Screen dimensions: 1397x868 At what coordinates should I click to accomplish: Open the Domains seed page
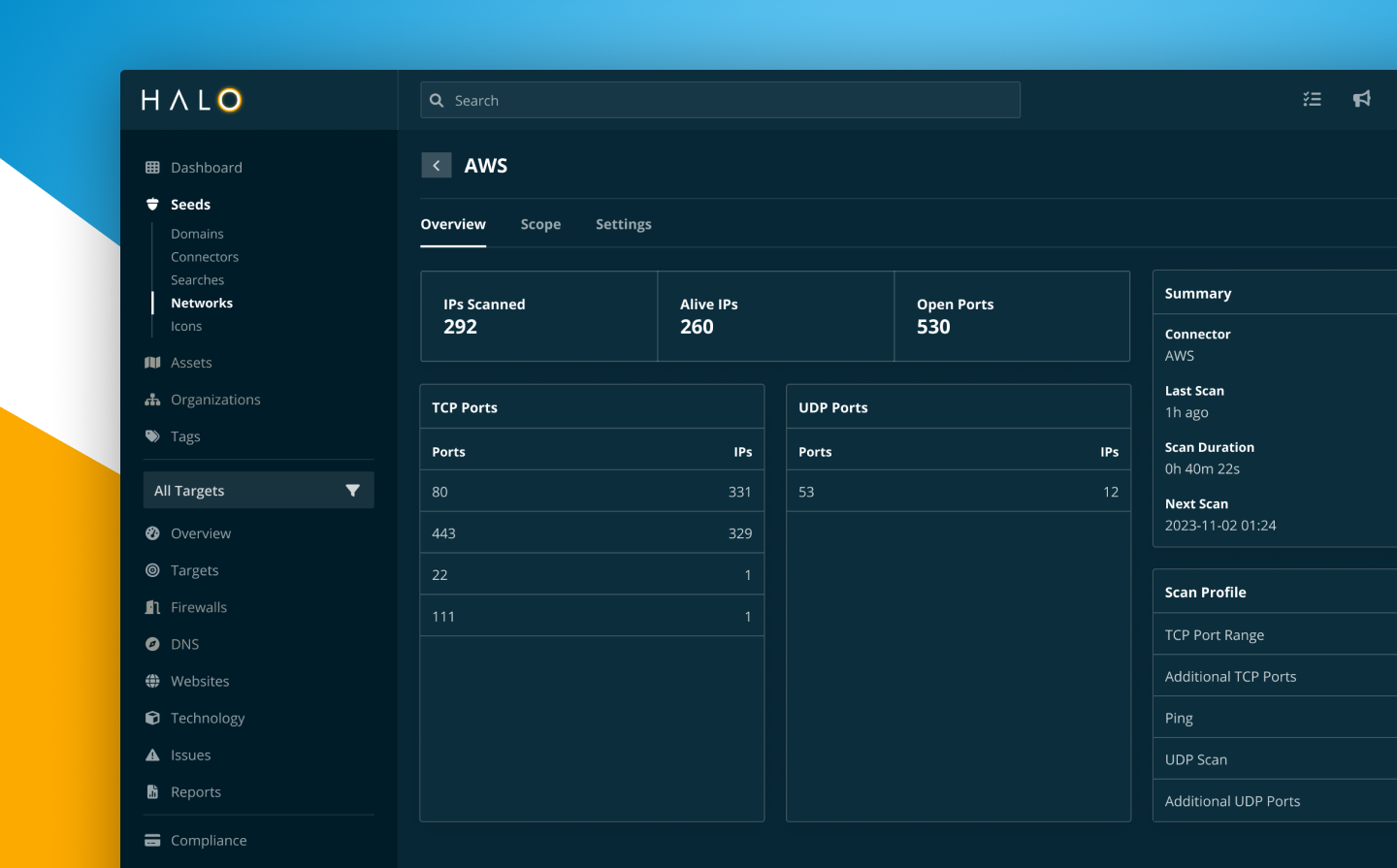(197, 233)
